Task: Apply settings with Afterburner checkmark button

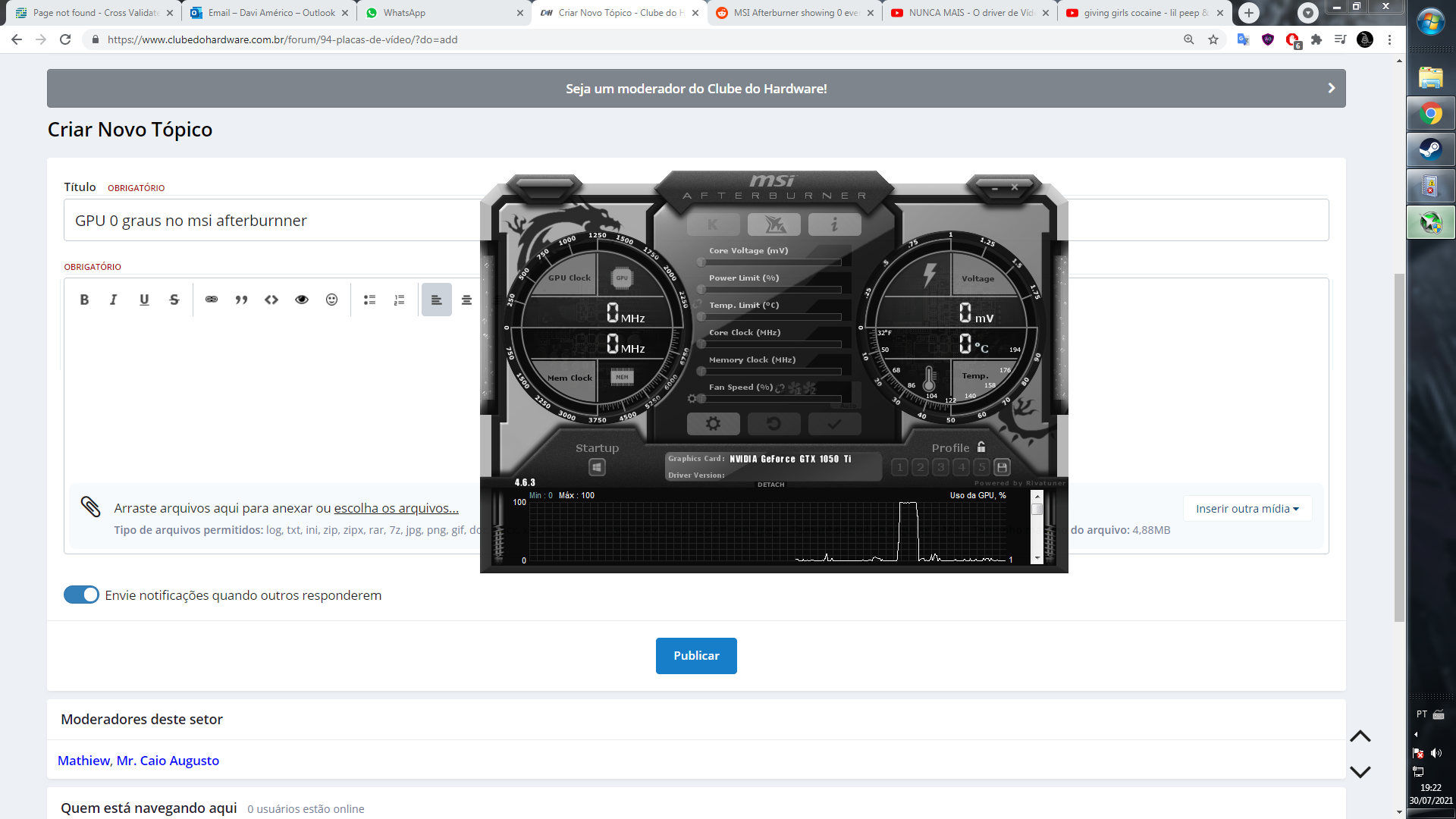Action: pos(834,424)
